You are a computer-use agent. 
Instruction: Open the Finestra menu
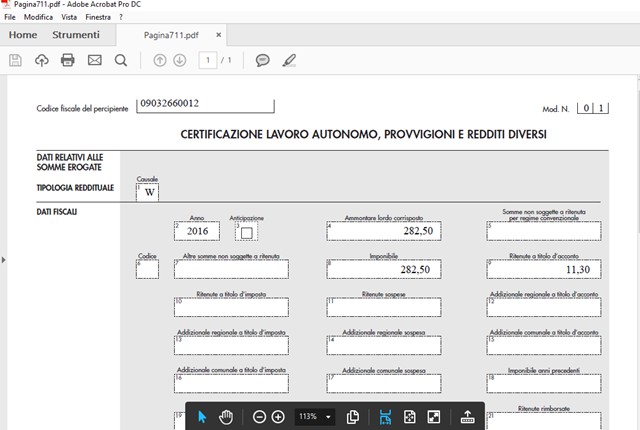click(98, 17)
